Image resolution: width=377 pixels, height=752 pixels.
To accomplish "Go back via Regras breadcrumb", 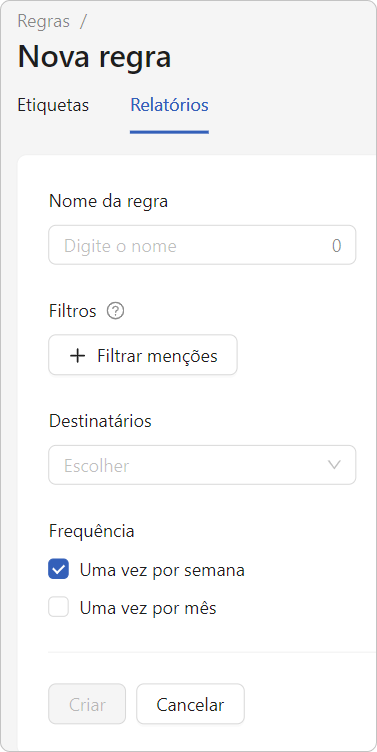I will coord(44,22).
